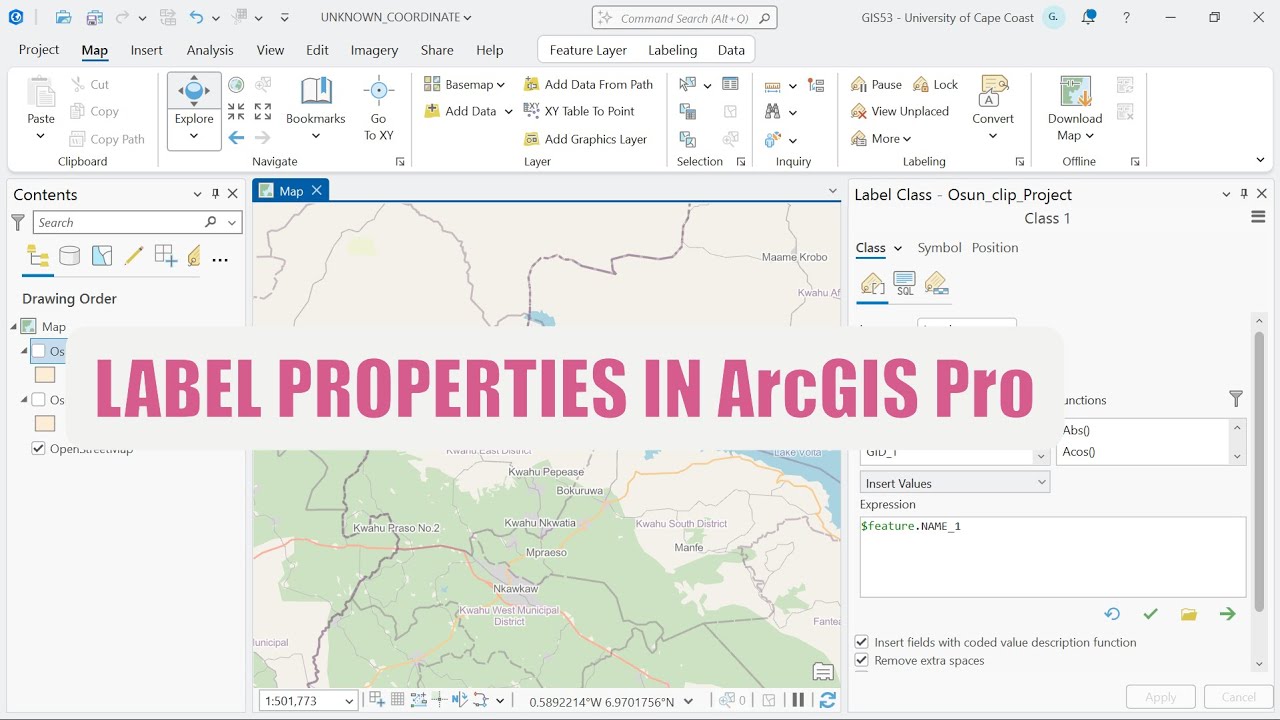Image resolution: width=1280 pixels, height=720 pixels.
Task: Select By Attributes icon in Selection group
Action: [x=687, y=111]
